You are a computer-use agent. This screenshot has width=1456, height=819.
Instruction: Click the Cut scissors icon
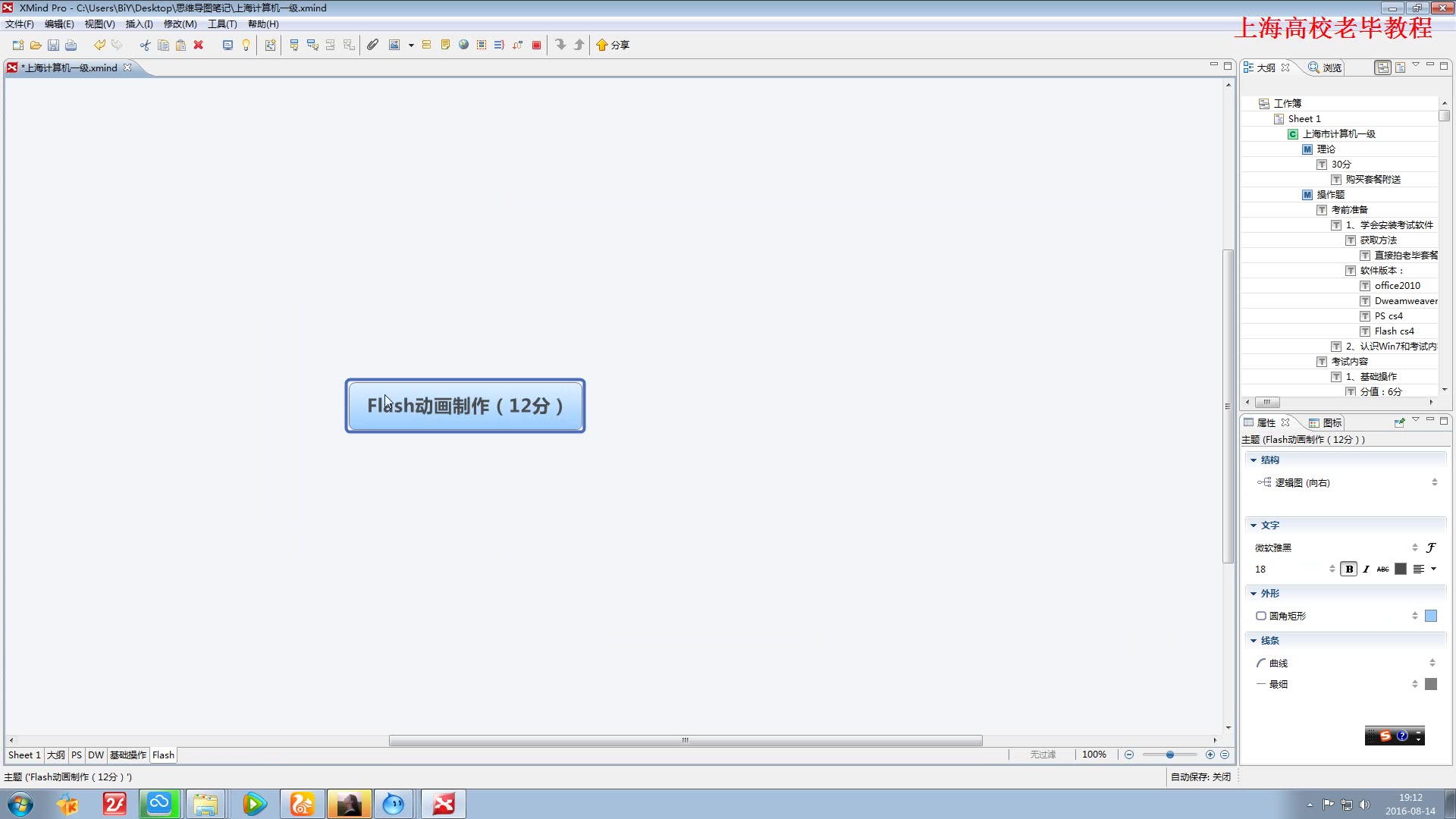[x=145, y=45]
